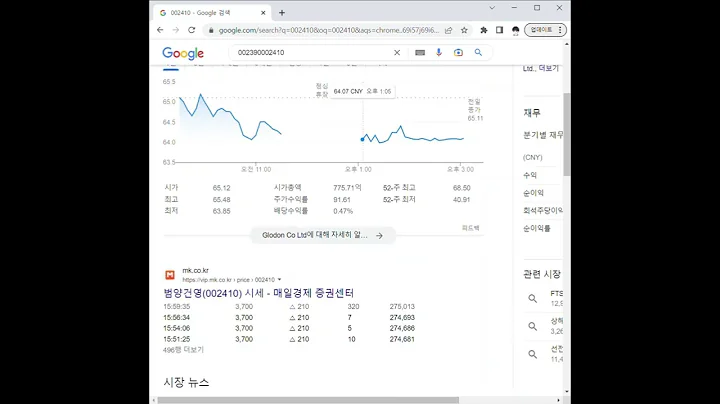Screen dimensions: 720x404
Task: Focus the Google search input field
Action: [x=312, y=53]
